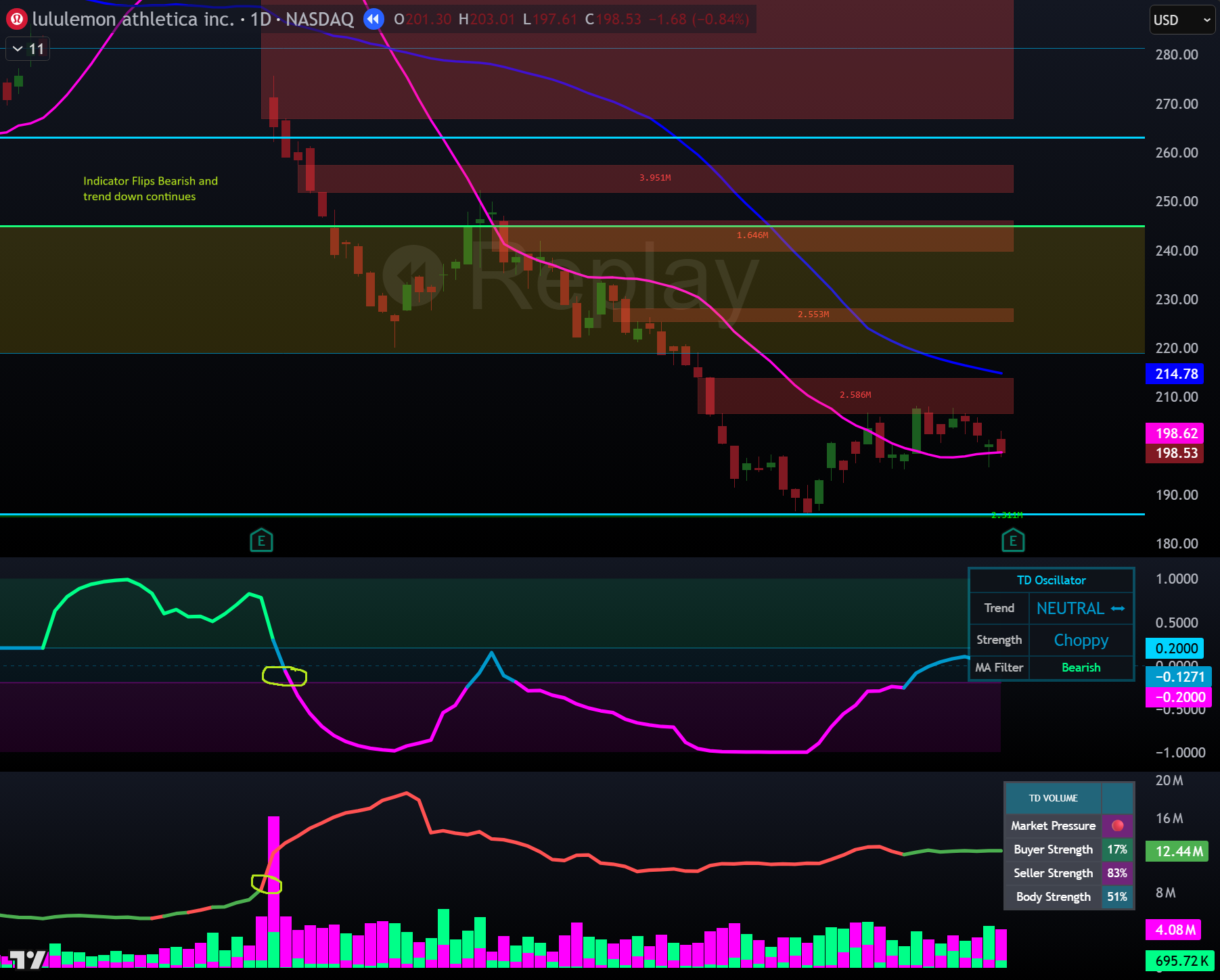
Task: Click the lululemon logo in the symbol header
Action: pos(16,19)
